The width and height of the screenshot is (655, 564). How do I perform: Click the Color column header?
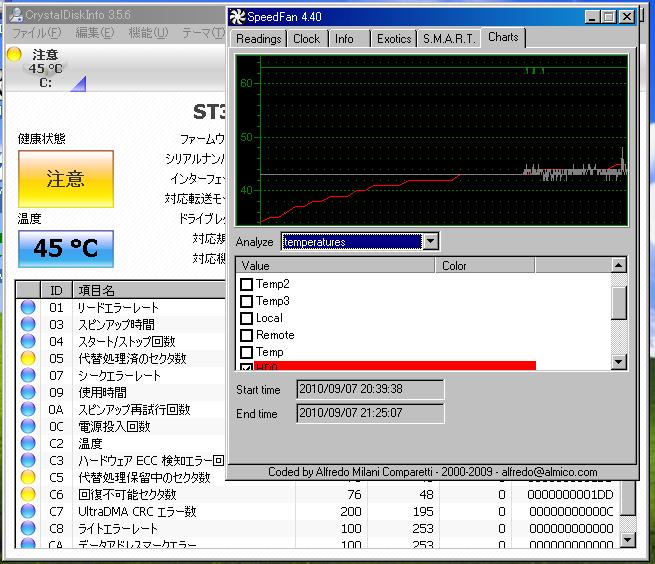pos(485,266)
